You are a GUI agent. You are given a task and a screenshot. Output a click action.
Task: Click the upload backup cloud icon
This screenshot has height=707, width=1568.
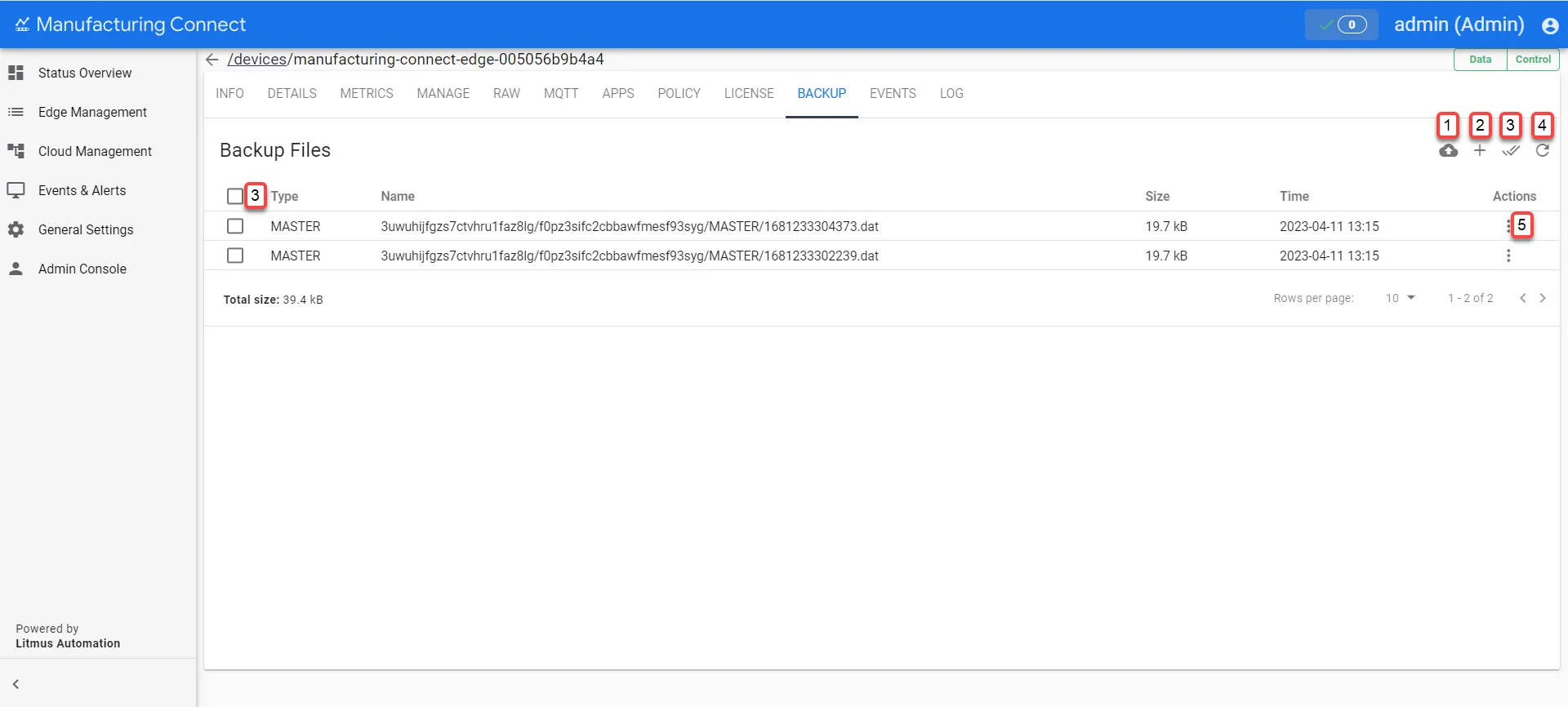(1448, 151)
